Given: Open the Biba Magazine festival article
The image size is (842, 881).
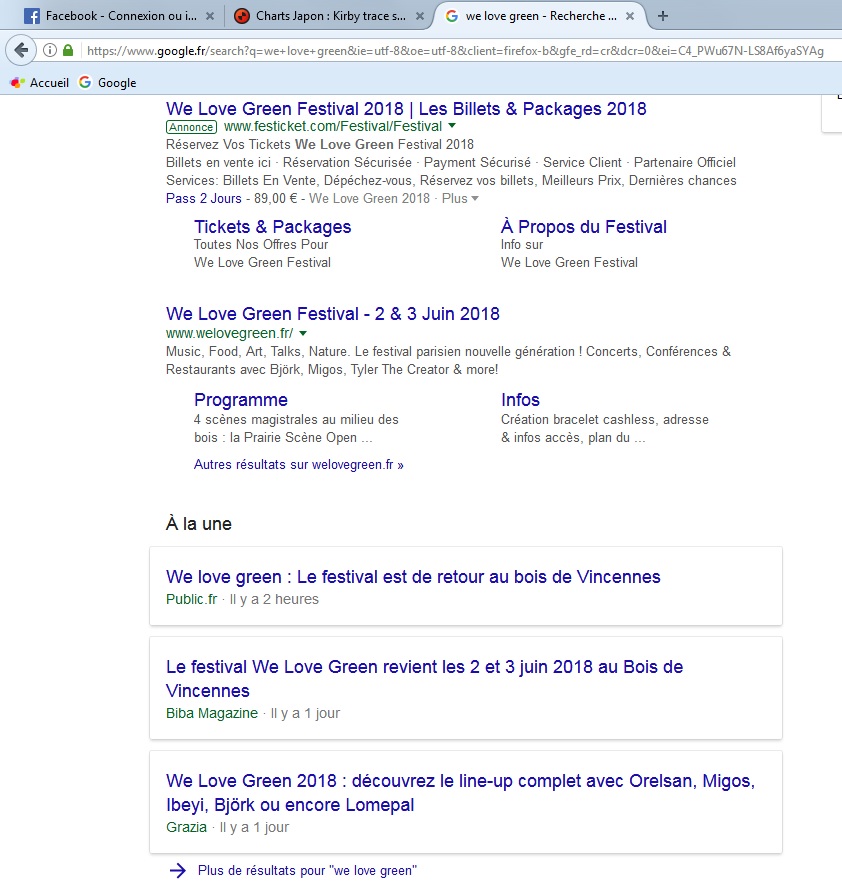Looking at the screenshot, I should coord(425,678).
